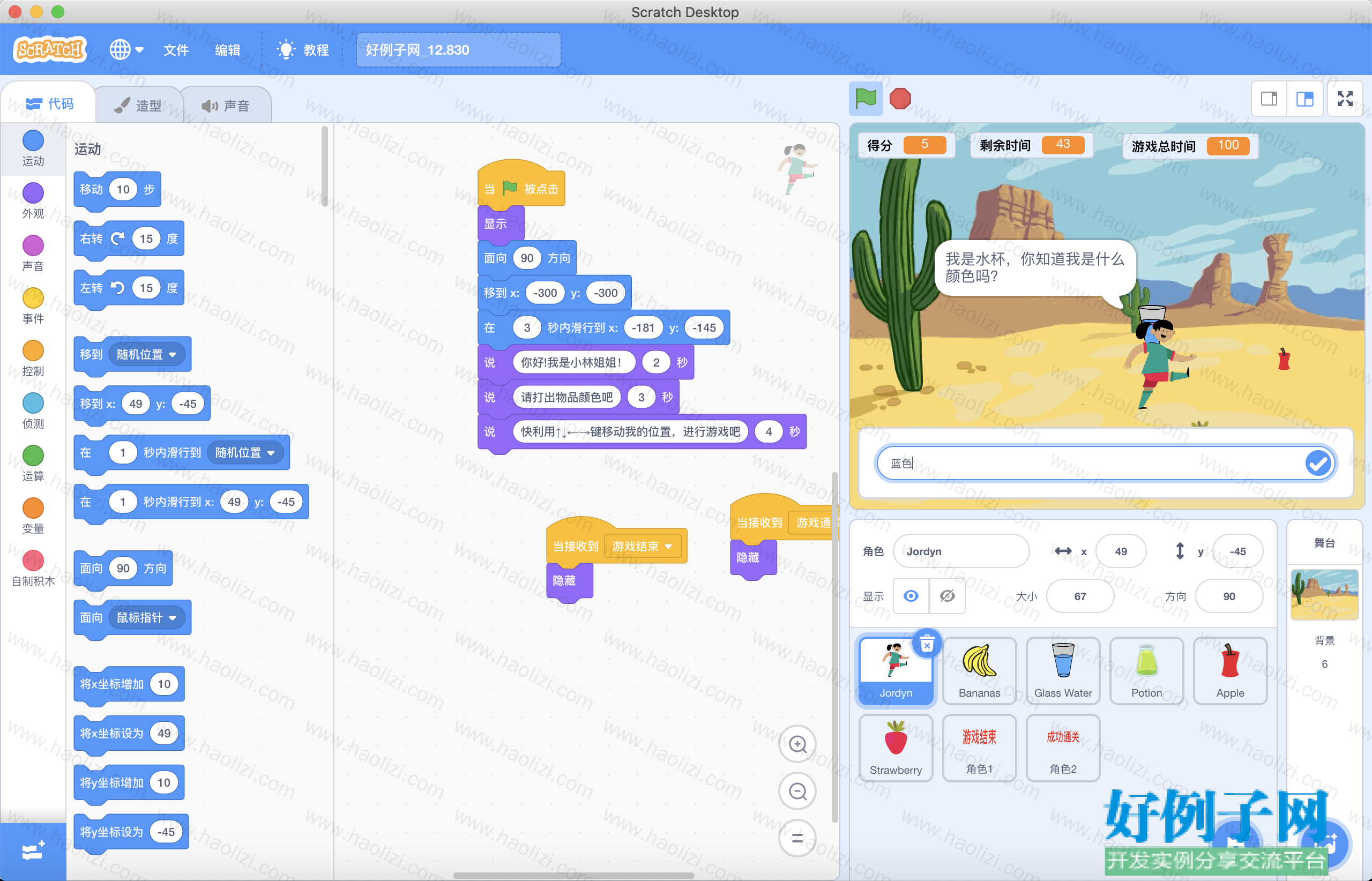The width and height of the screenshot is (1372, 881).
Task: Click the 右转 15 度 palette block
Action: (x=129, y=238)
